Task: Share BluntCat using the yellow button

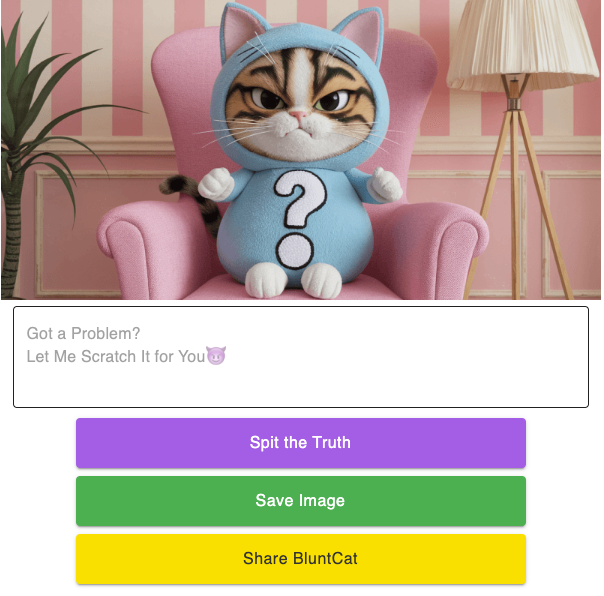Action: [x=301, y=559]
